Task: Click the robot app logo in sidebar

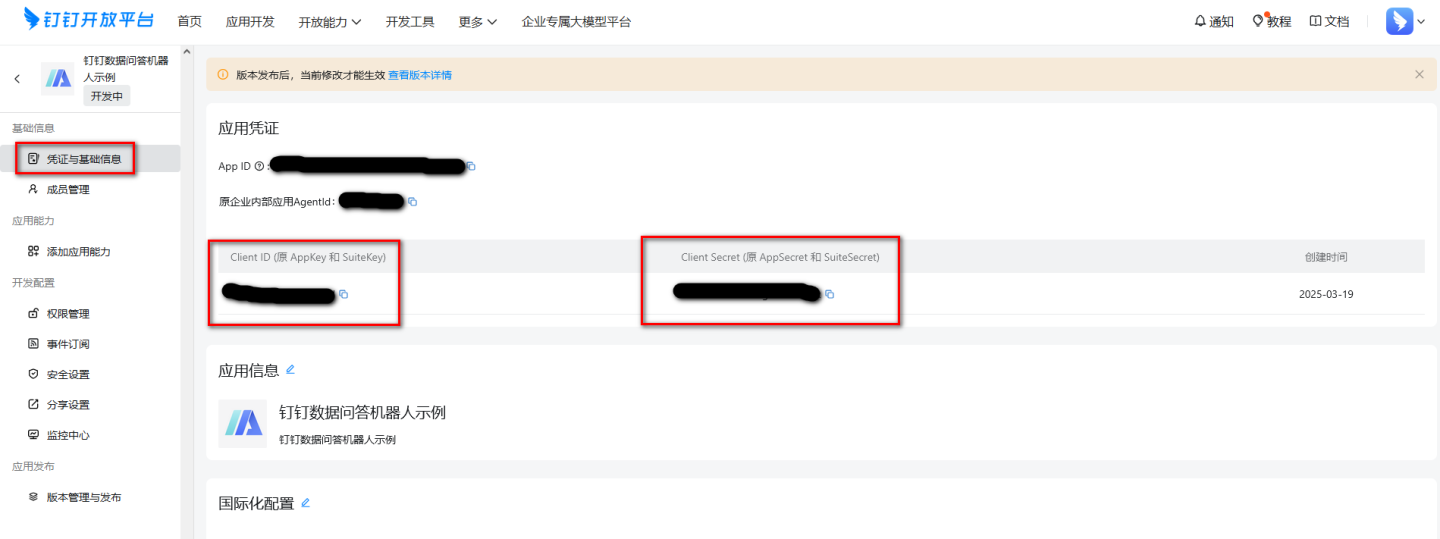Action: 58,78
